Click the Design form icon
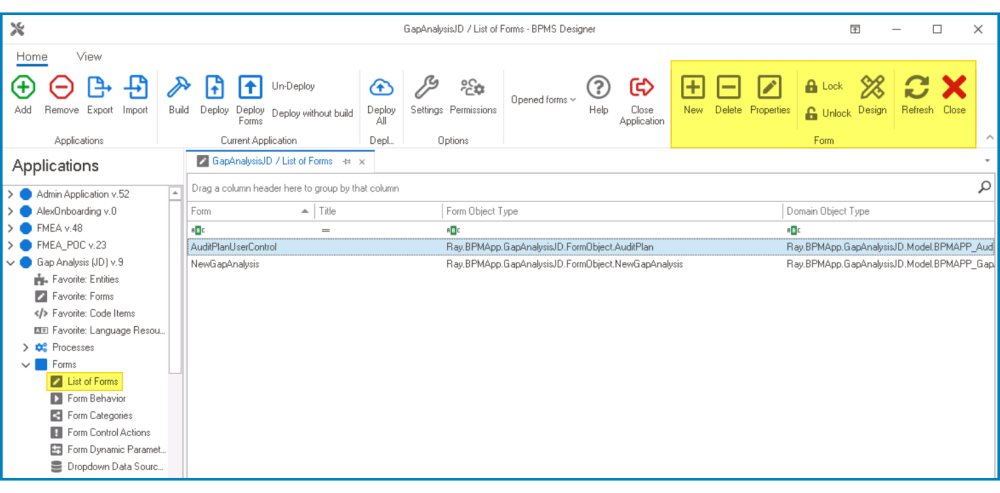Image resolution: width=1000 pixels, height=493 pixels. tap(872, 88)
